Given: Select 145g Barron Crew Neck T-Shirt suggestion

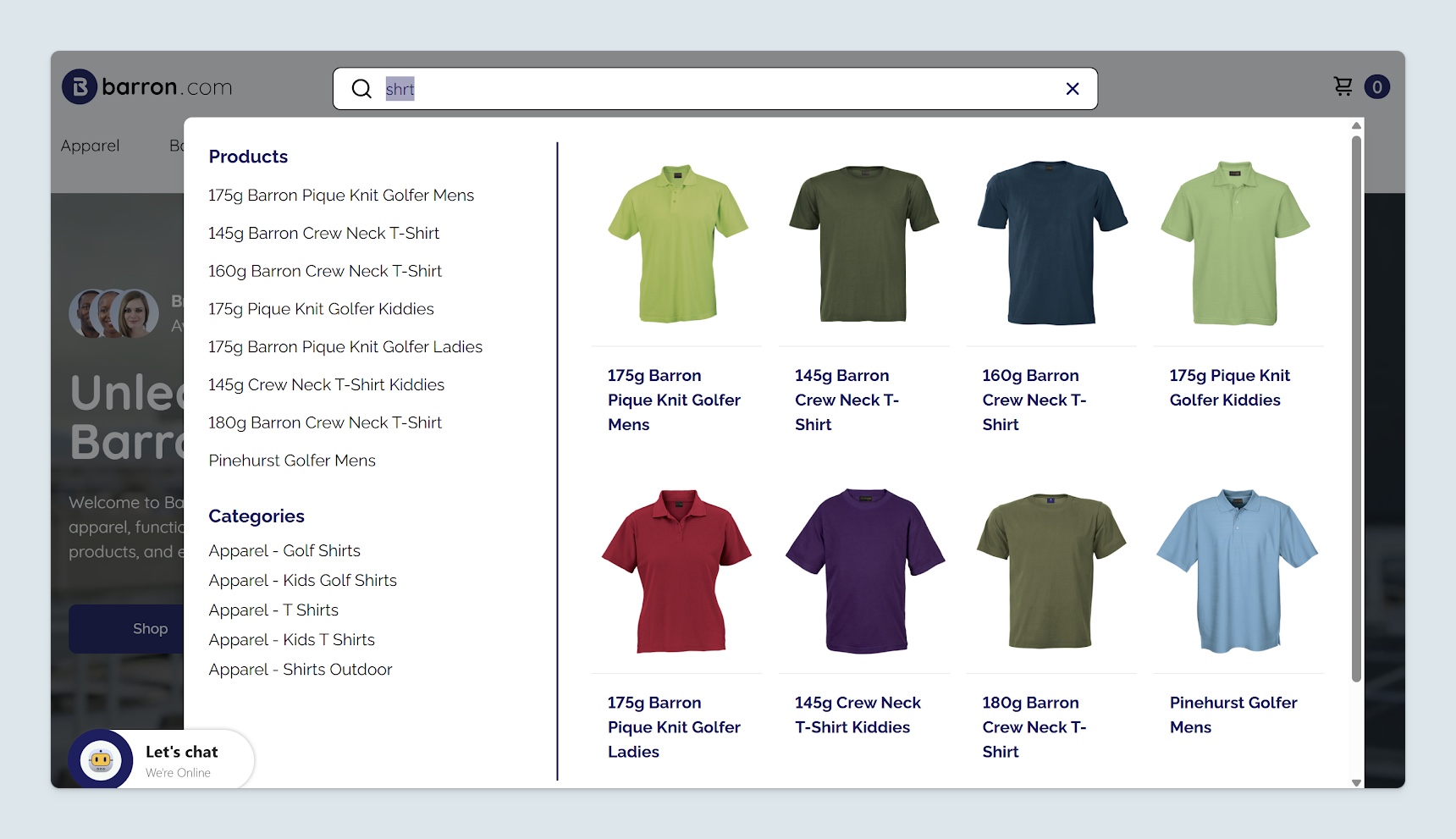Looking at the screenshot, I should click(323, 234).
